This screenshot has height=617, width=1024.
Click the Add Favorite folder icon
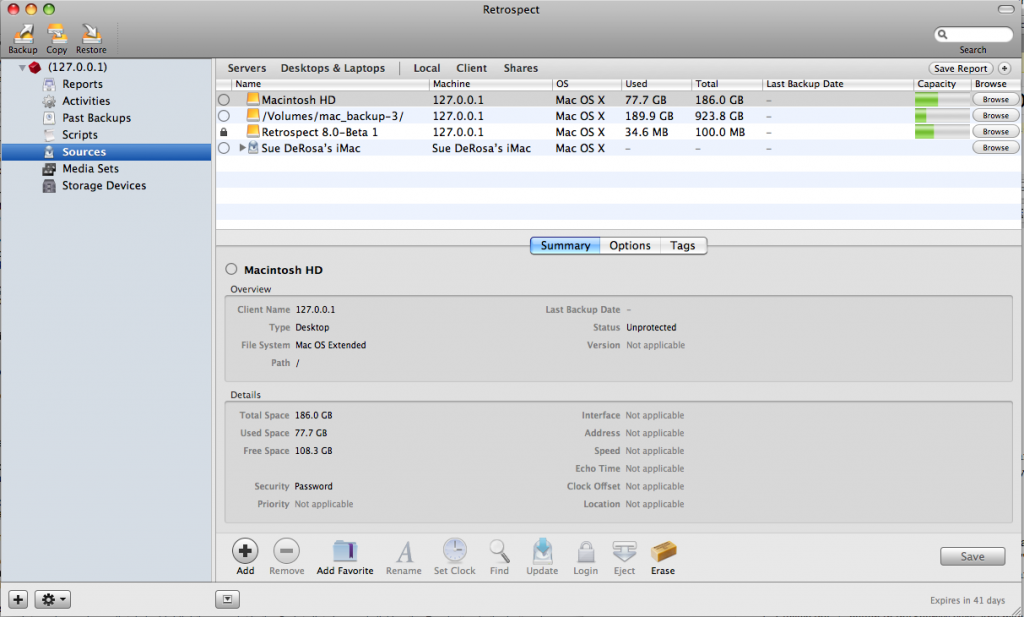345,551
